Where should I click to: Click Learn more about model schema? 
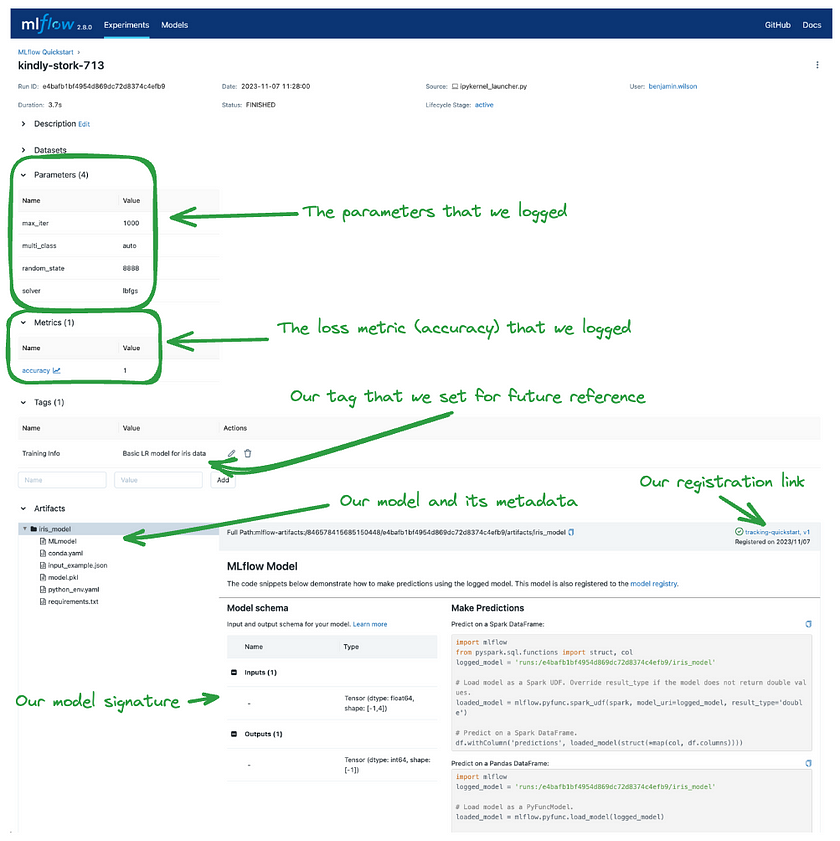[370, 624]
